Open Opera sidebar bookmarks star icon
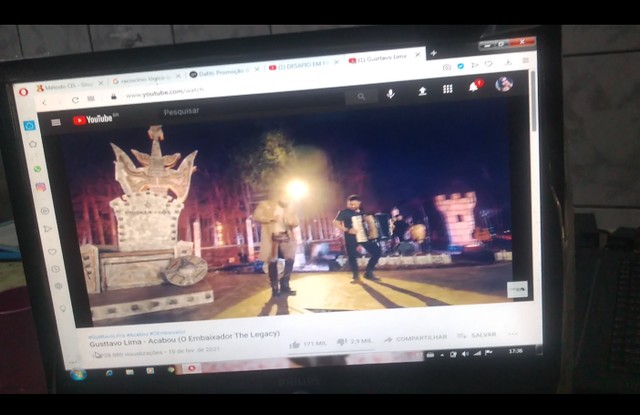Image resolution: width=640 pixels, height=415 pixels. coord(33,144)
